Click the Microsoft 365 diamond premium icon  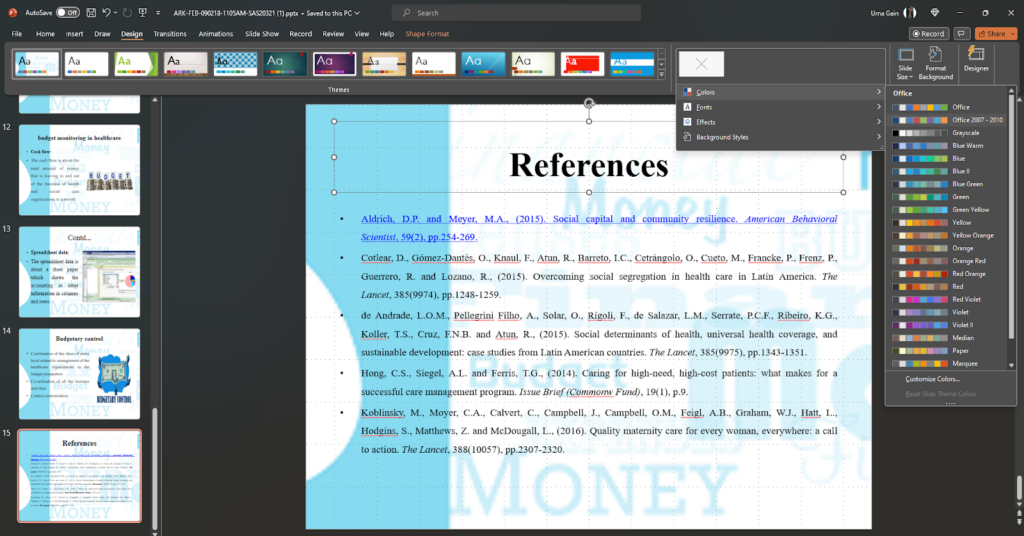pyautogui.click(x=934, y=13)
